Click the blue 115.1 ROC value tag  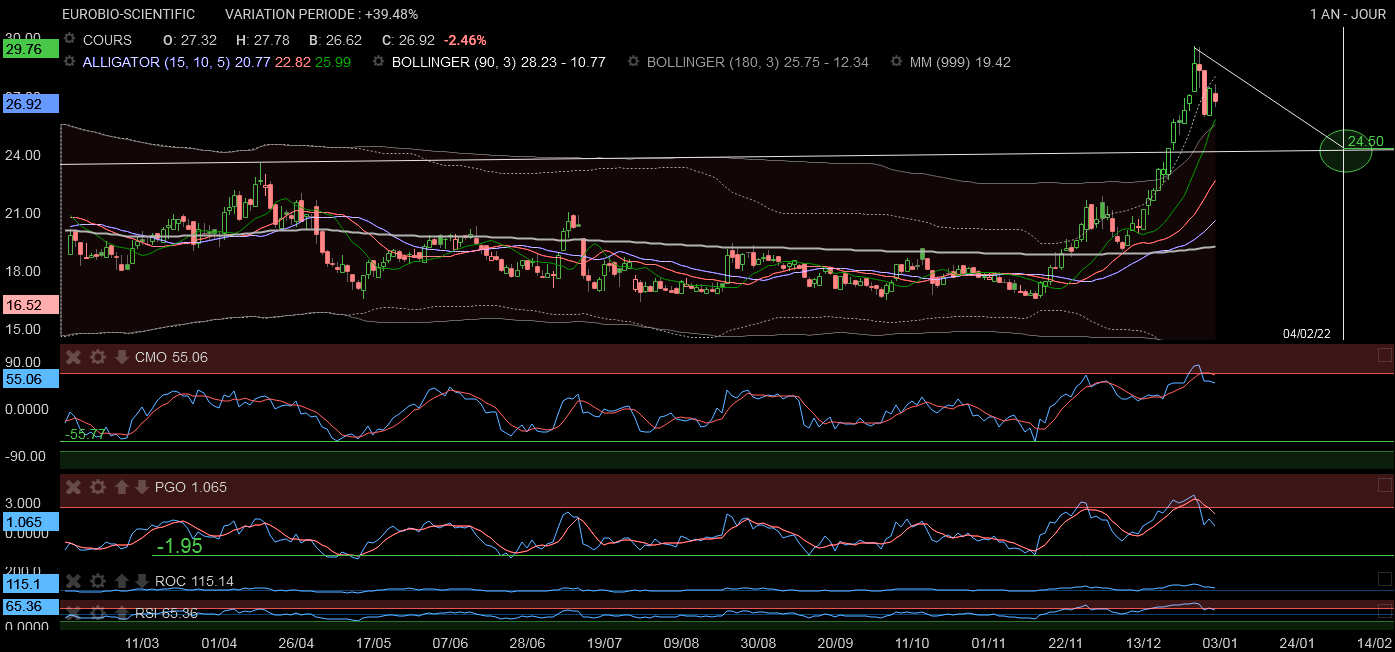(30, 583)
